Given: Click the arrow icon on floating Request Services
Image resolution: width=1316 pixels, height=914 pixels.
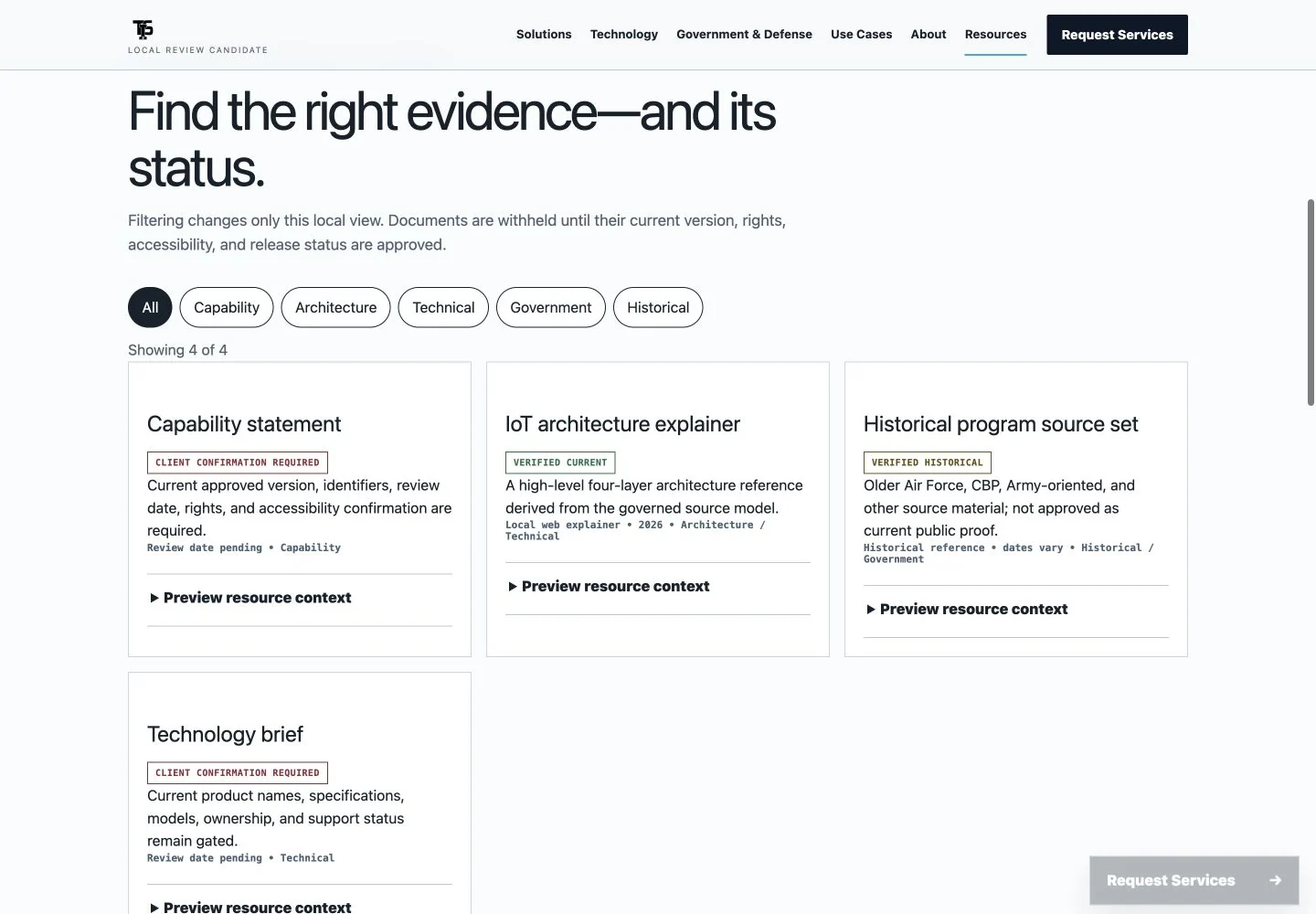Looking at the screenshot, I should (1275, 880).
